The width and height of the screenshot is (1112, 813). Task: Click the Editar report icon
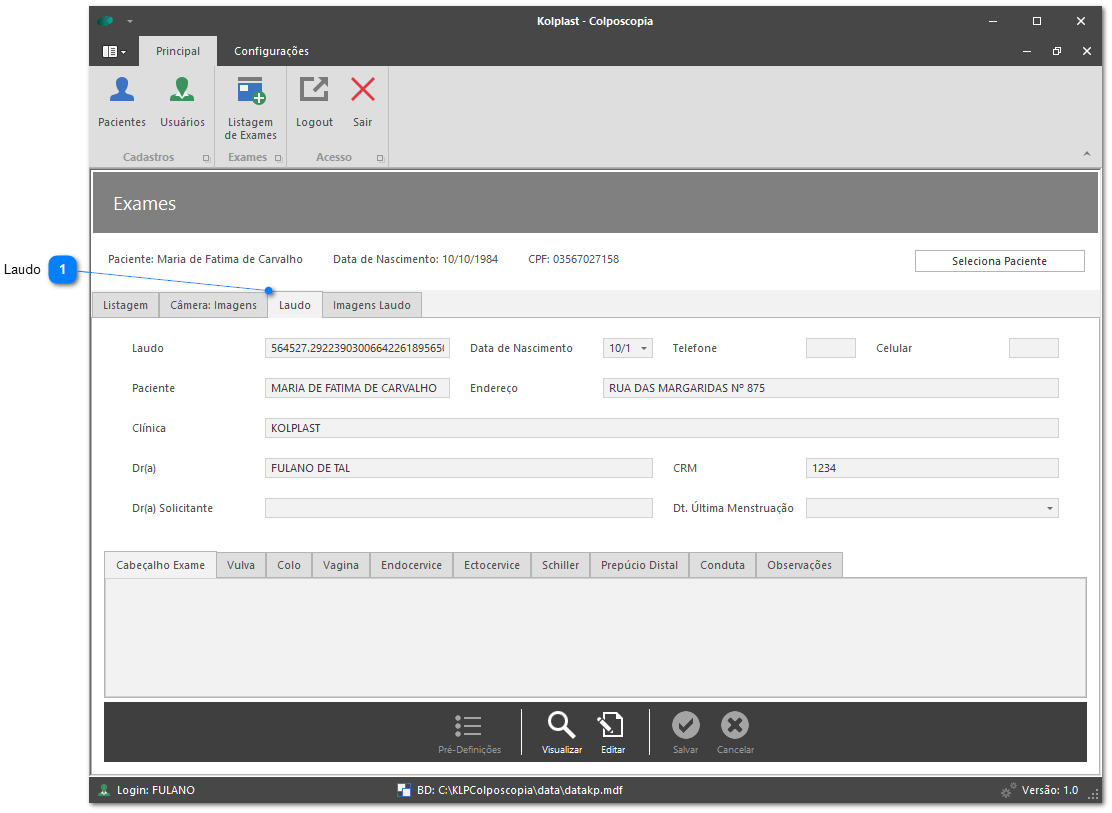611,726
